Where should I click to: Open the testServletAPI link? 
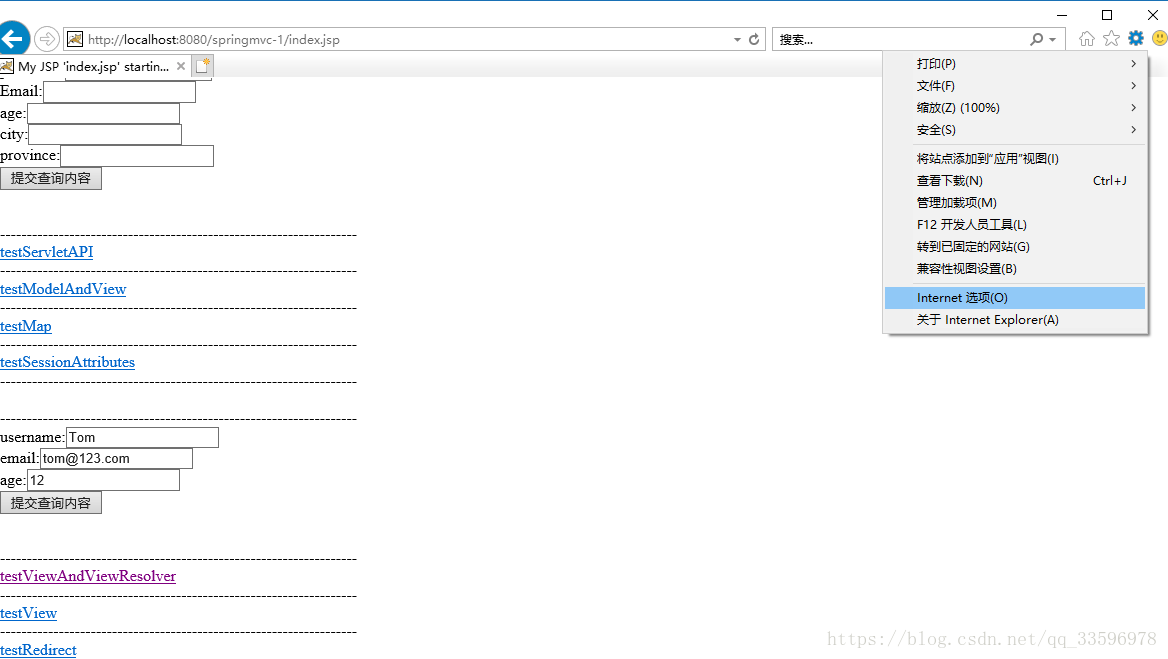pyautogui.click(x=46, y=252)
